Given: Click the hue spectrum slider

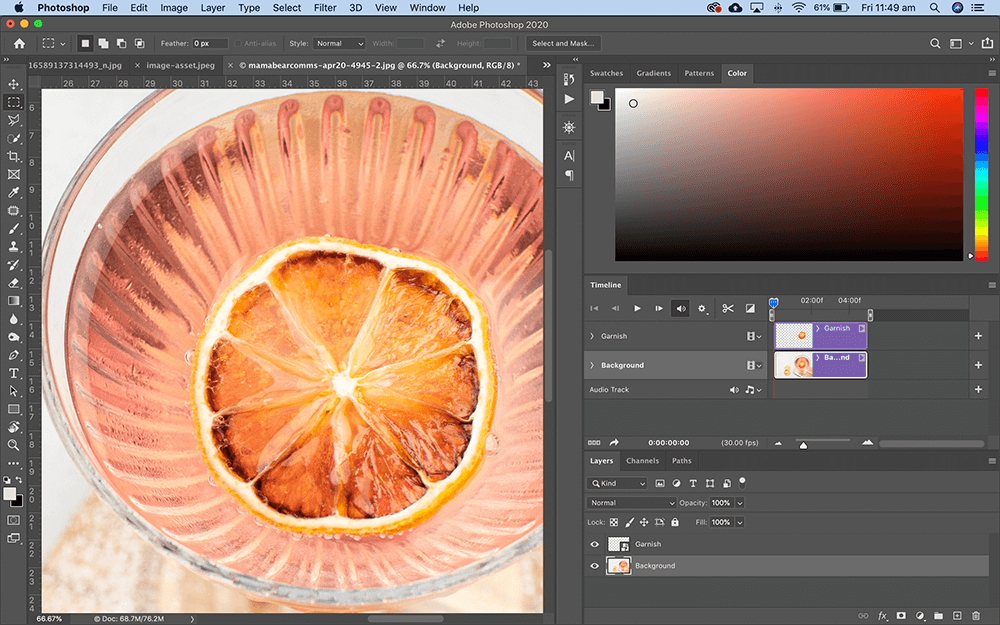Looking at the screenshot, I should tap(982, 174).
